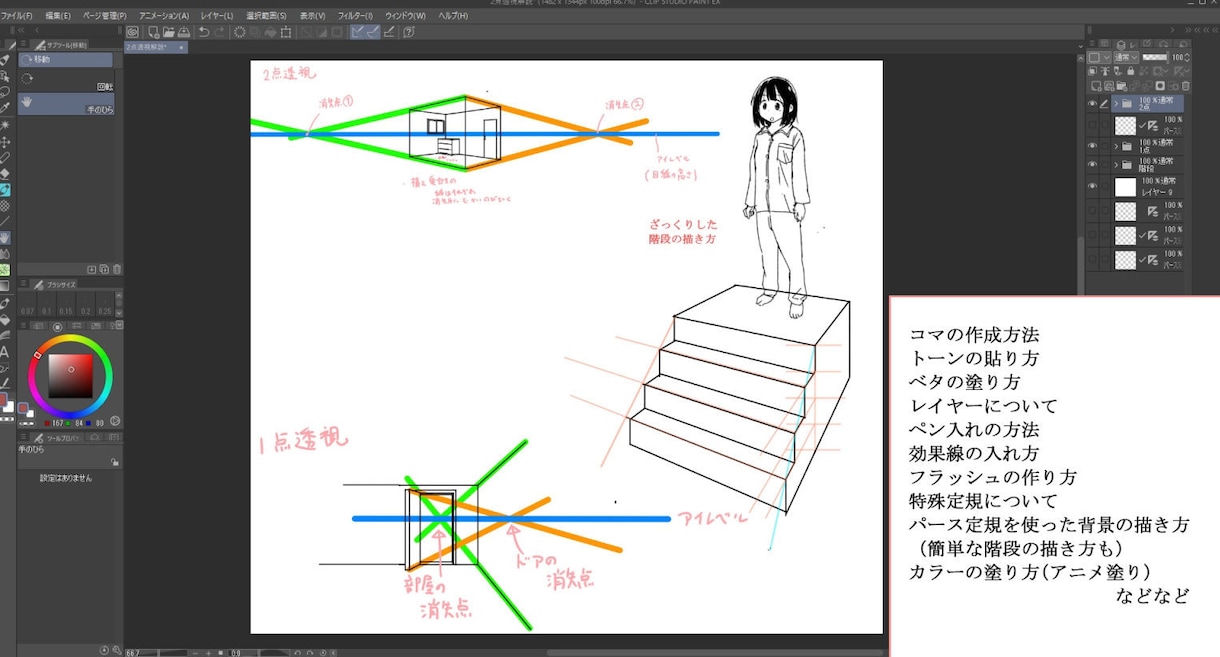This screenshot has height=657, width=1220.
Task: Hide レイヤー 9 layer
Action: click(1093, 186)
